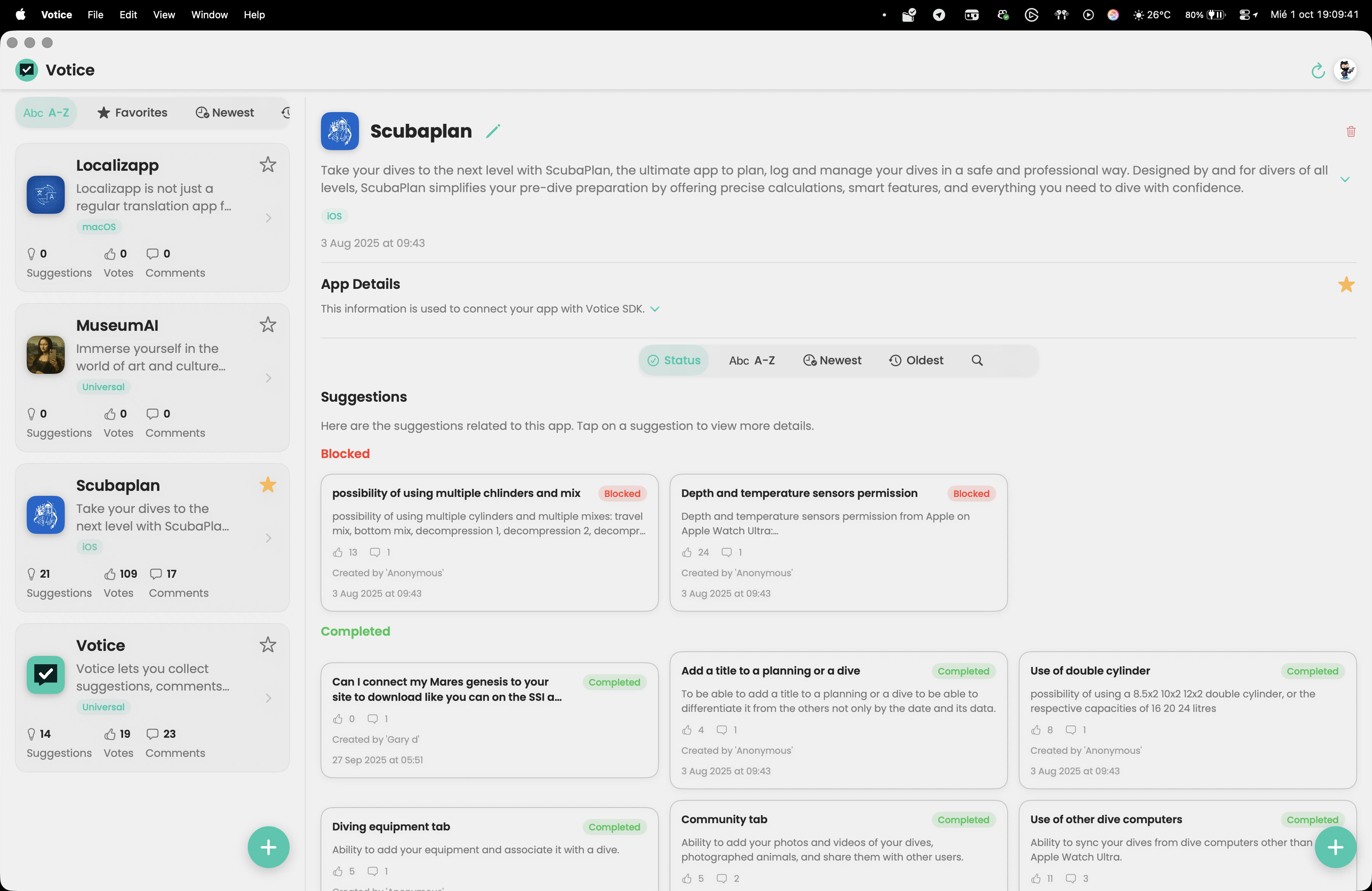Select Newest sorting in the left sidebar

(x=224, y=112)
